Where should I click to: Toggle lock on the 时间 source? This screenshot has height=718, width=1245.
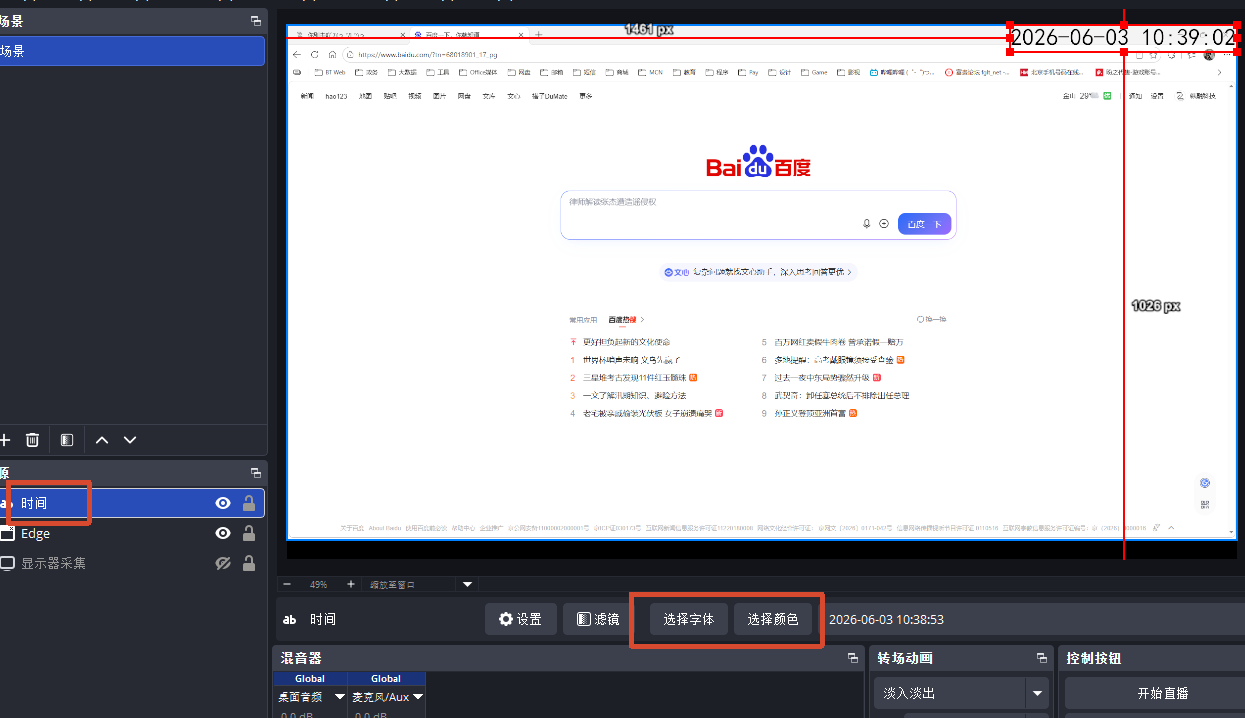pos(249,504)
